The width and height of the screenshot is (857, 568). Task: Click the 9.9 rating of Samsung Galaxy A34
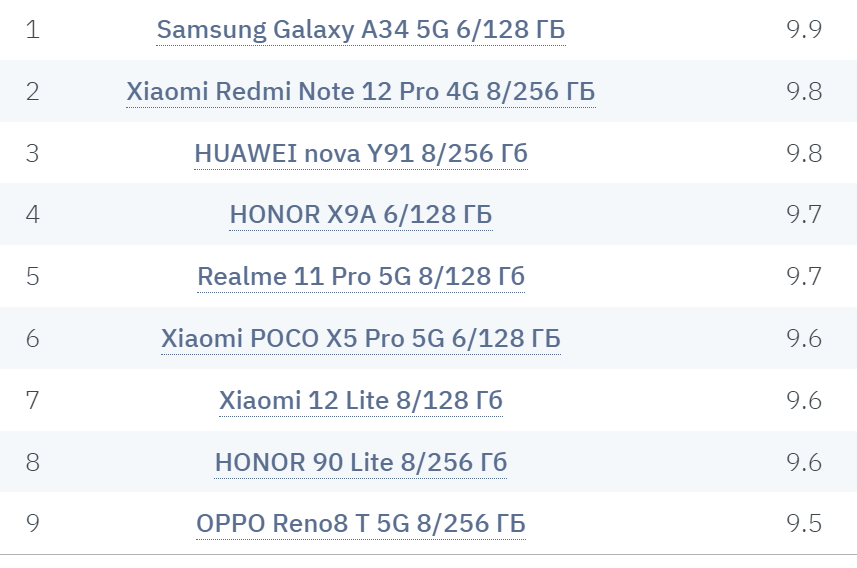pyautogui.click(x=804, y=29)
